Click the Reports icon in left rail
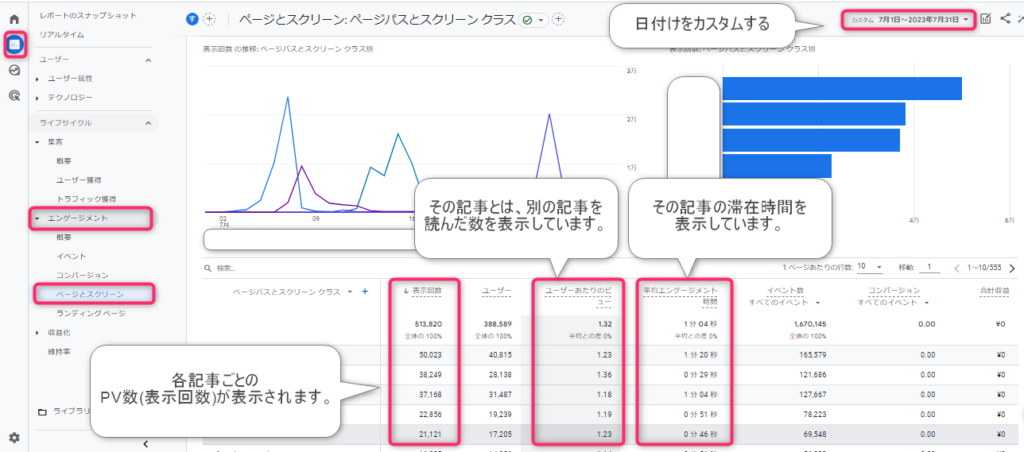Image resolution: width=1024 pixels, height=452 pixels. pyautogui.click(x=14, y=45)
